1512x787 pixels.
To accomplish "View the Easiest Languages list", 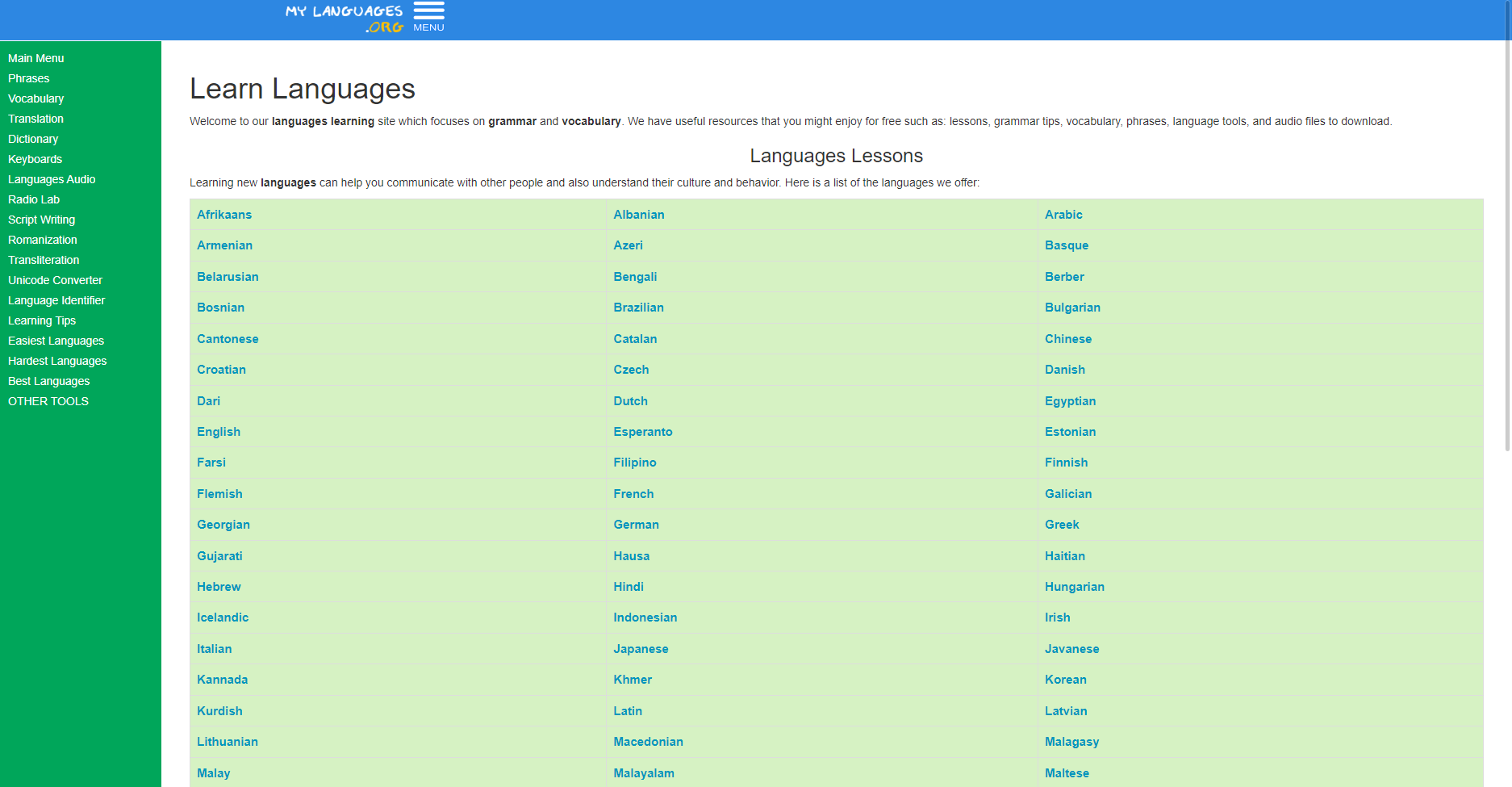I will tap(56, 341).
